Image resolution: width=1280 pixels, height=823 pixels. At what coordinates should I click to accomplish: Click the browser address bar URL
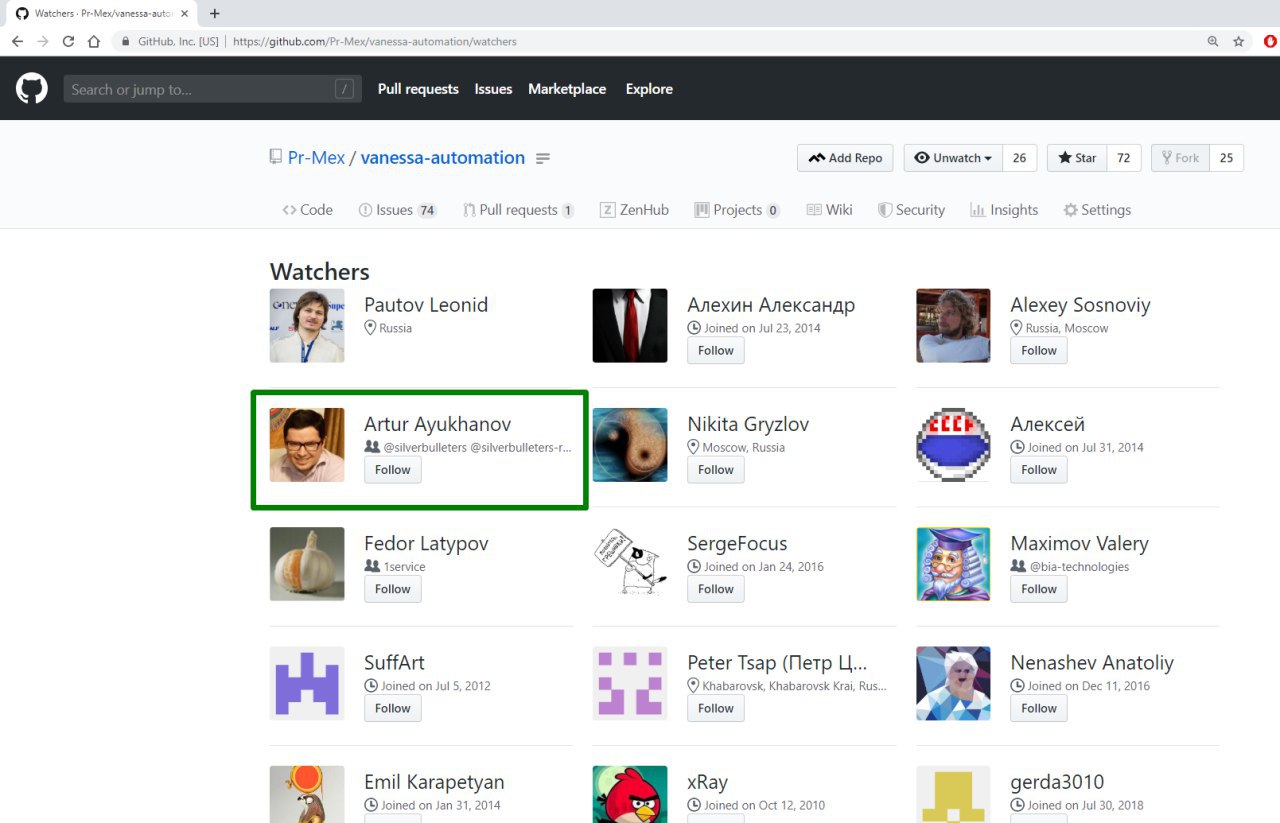[x=375, y=42]
